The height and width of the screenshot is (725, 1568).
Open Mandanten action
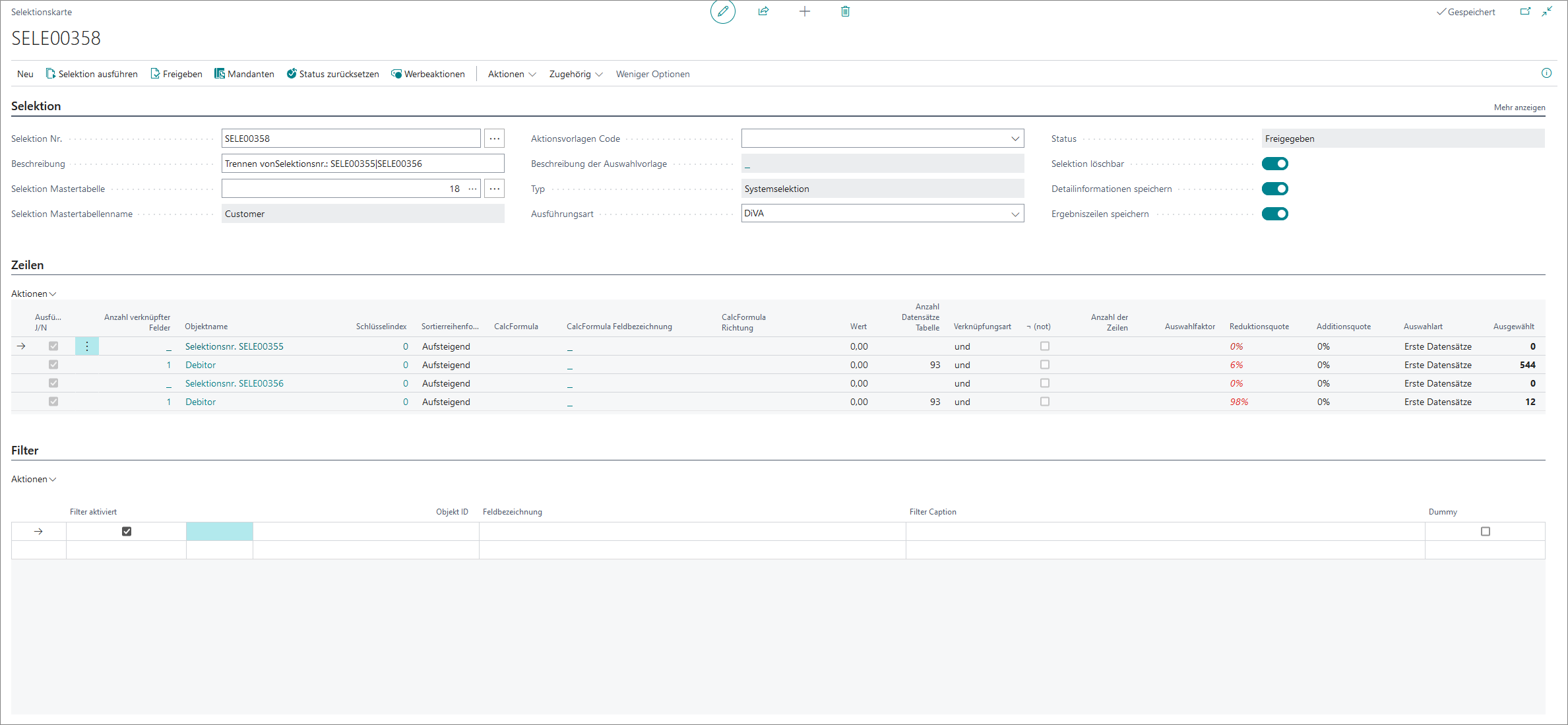point(244,74)
